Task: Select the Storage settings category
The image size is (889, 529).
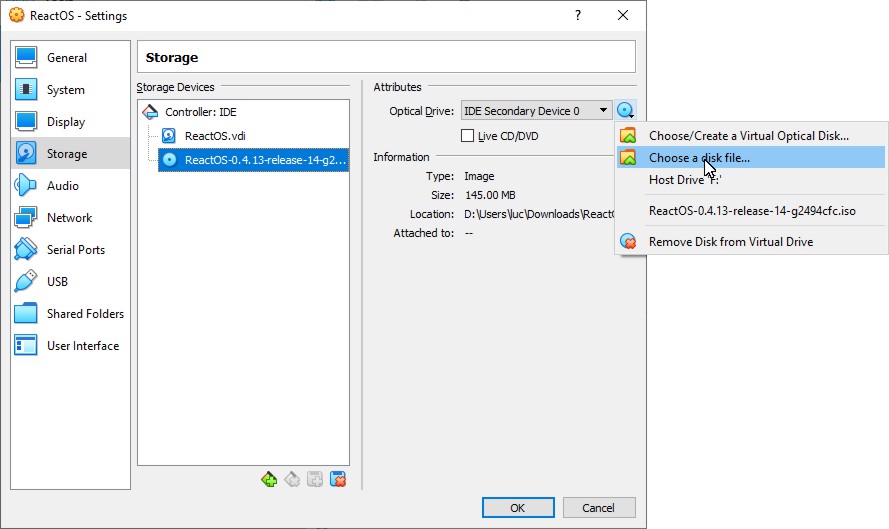Action: click(70, 153)
